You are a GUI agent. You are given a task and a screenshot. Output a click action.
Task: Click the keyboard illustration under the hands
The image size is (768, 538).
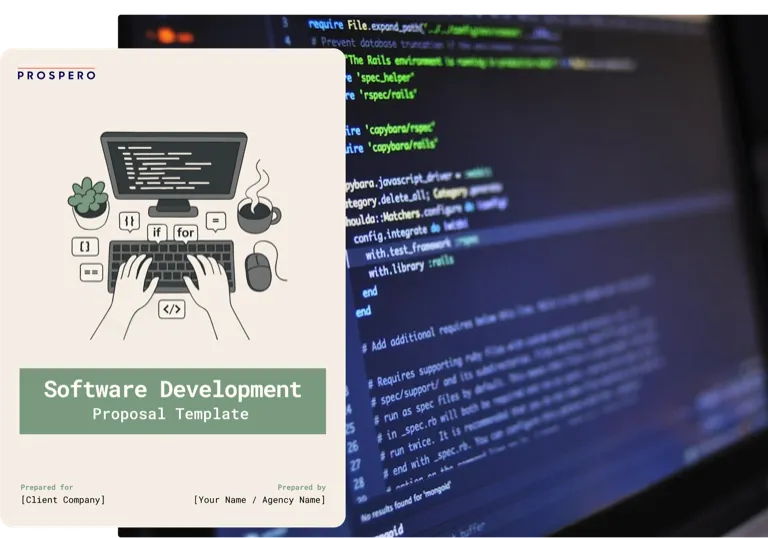[171, 266]
